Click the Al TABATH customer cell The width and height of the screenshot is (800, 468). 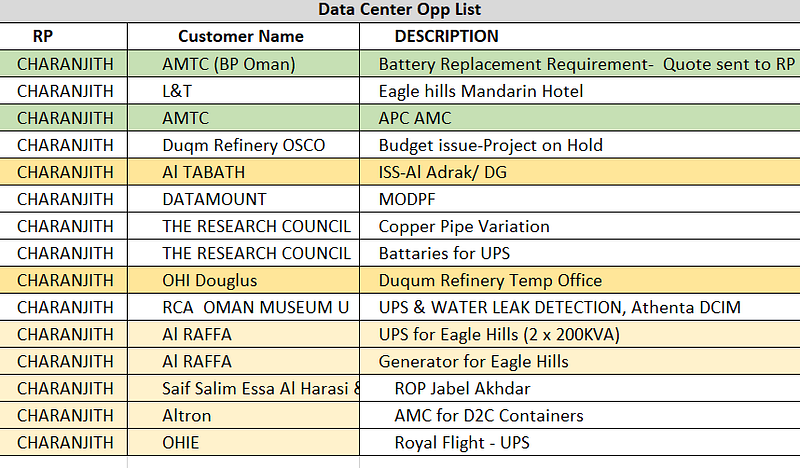click(203, 172)
